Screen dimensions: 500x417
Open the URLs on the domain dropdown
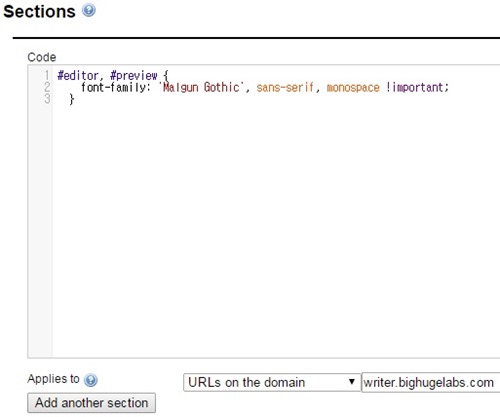(x=272, y=382)
